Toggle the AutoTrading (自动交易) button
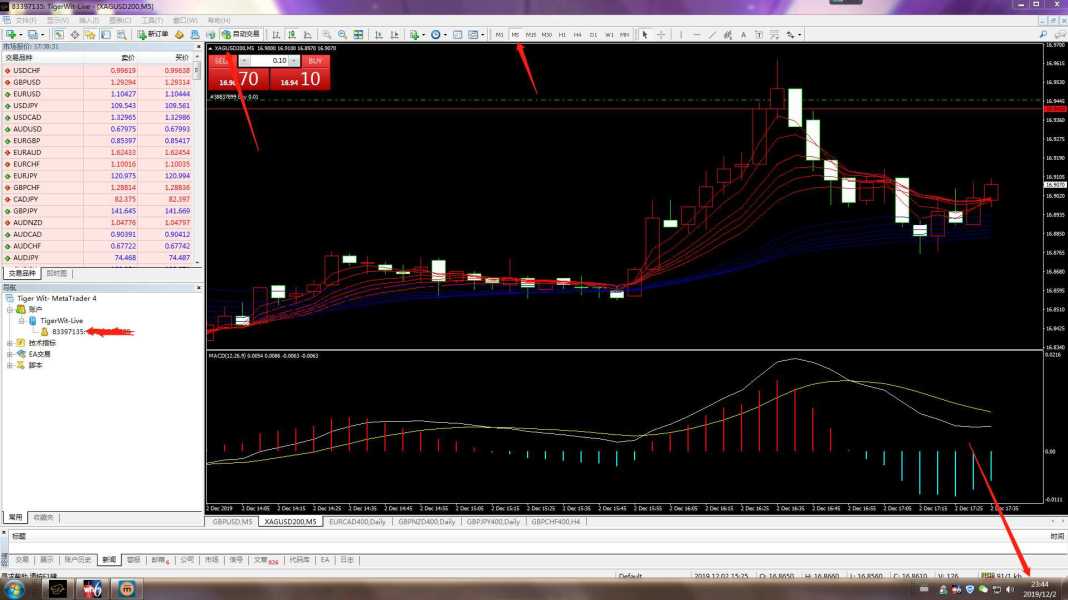 (240, 34)
